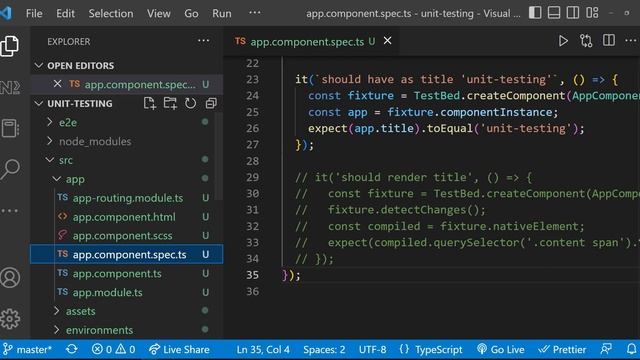Open the Manage gear icon
640x360 pixels.
(x=10, y=318)
